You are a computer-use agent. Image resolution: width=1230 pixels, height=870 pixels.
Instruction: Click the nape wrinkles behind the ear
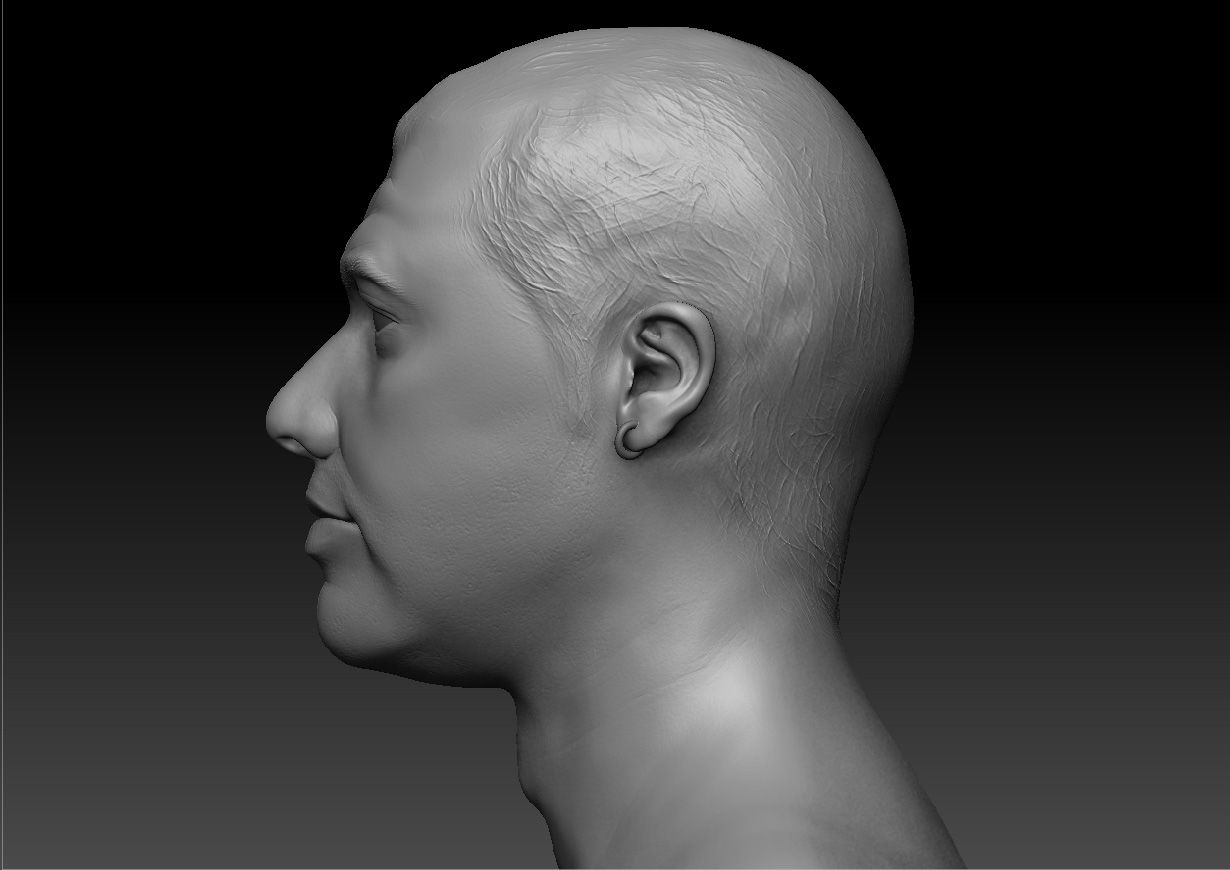tap(780, 480)
